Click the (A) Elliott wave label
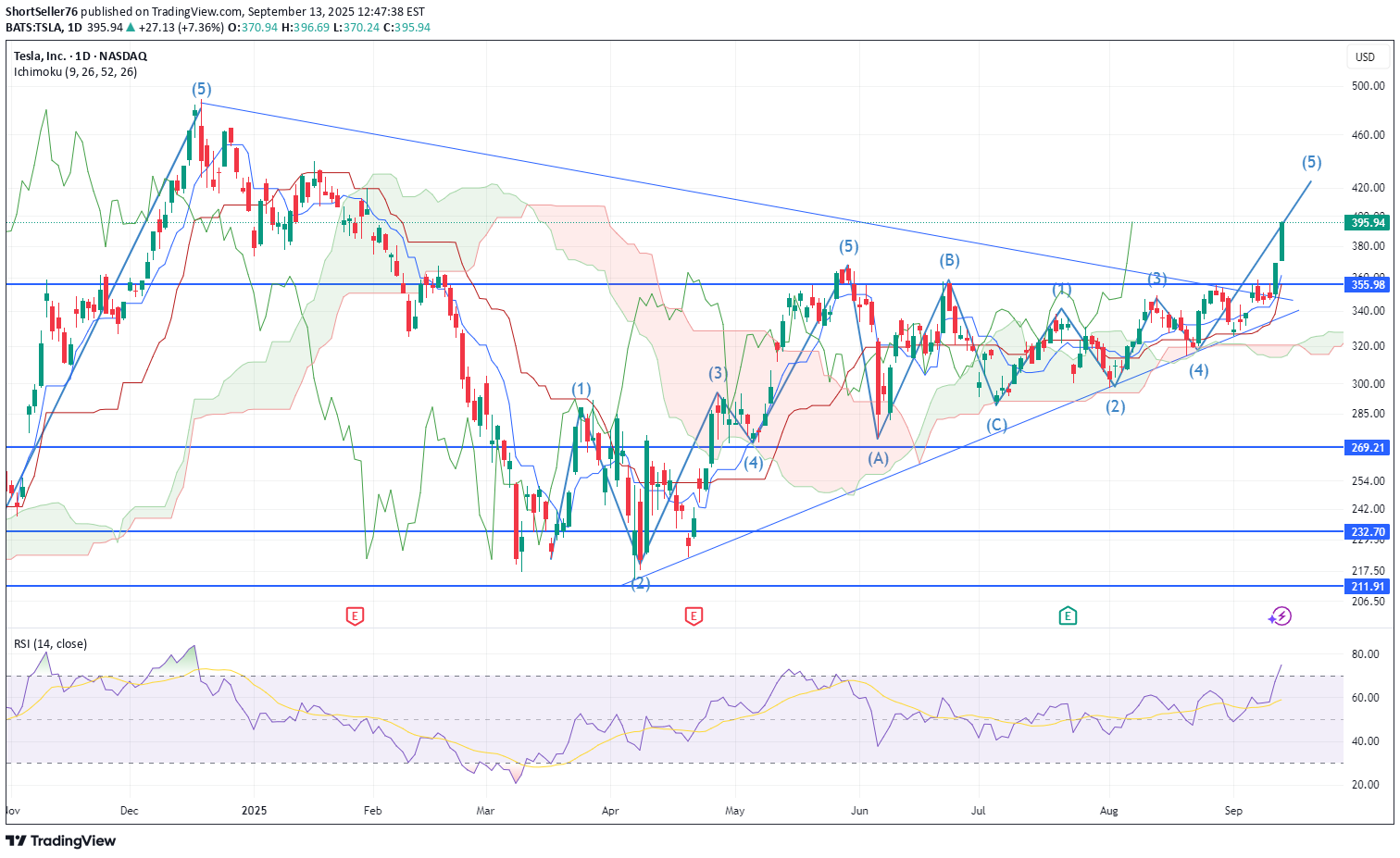 click(x=878, y=458)
